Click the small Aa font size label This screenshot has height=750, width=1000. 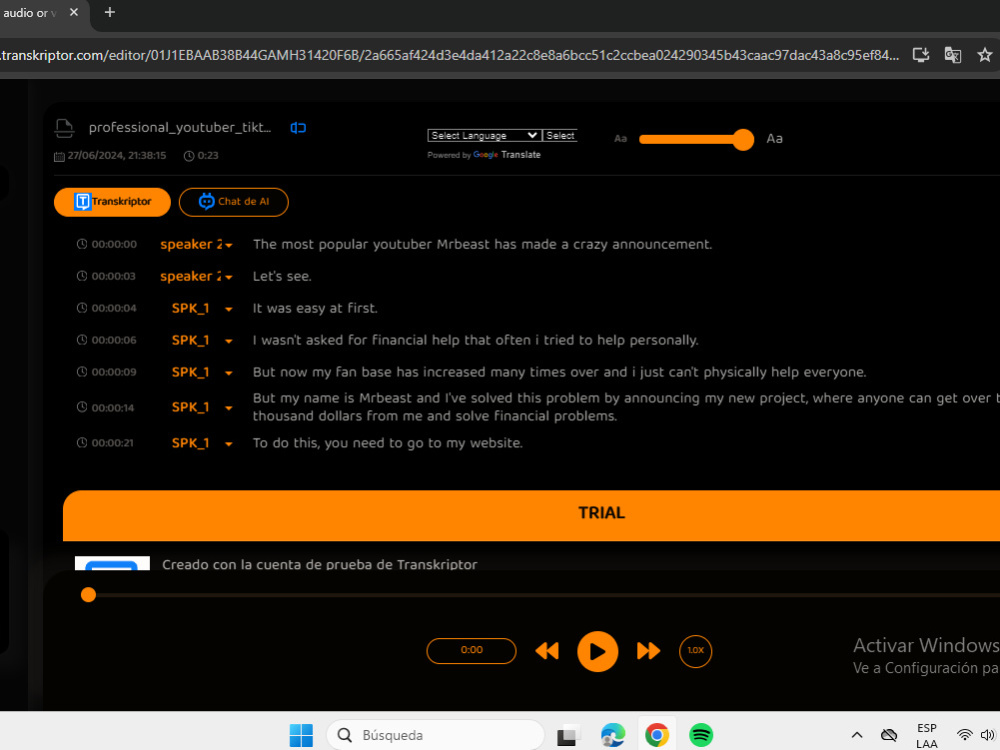click(621, 138)
